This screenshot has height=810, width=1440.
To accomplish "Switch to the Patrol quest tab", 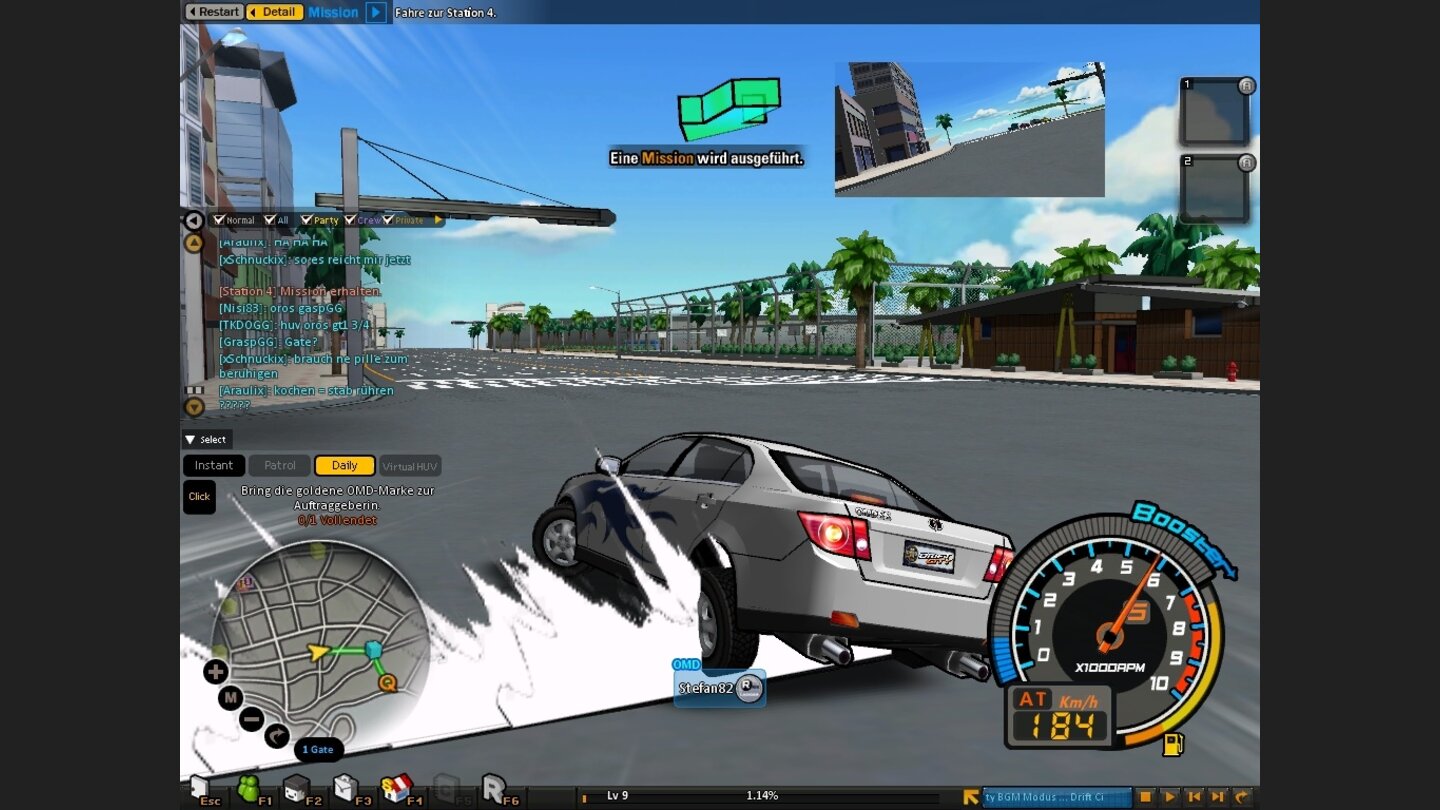I will [x=280, y=466].
